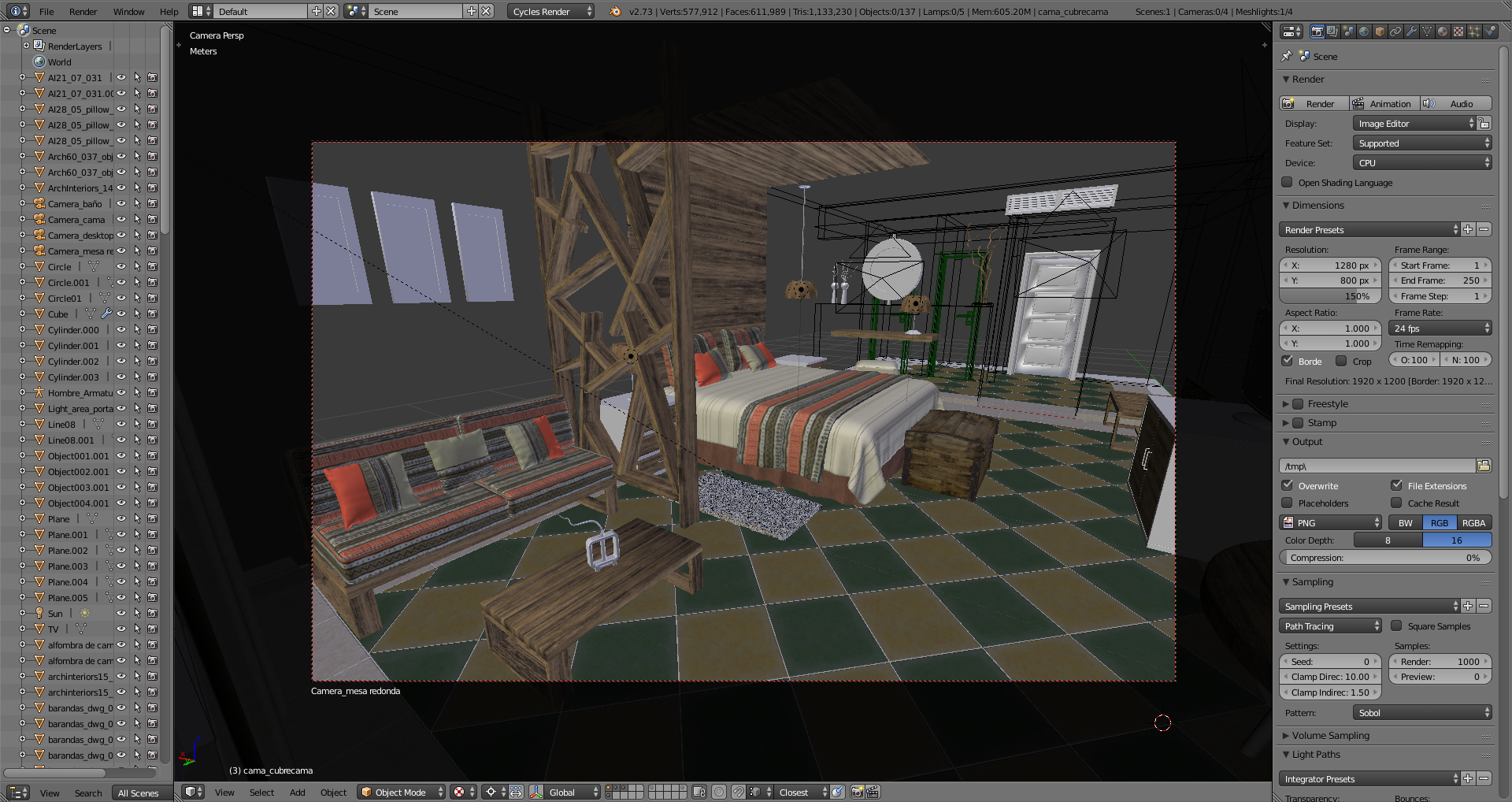Click the Animation render button
This screenshot has width=1512, height=802.
pos(1385,104)
